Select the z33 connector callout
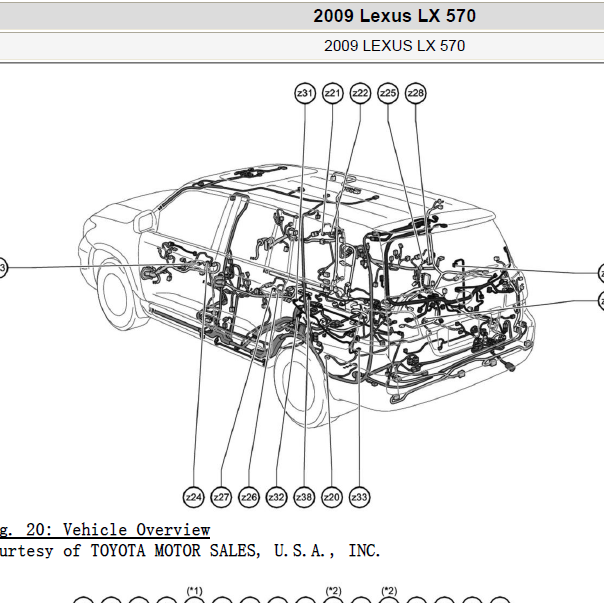The width and height of the screenshot is (604, 603). pos(359,497)
